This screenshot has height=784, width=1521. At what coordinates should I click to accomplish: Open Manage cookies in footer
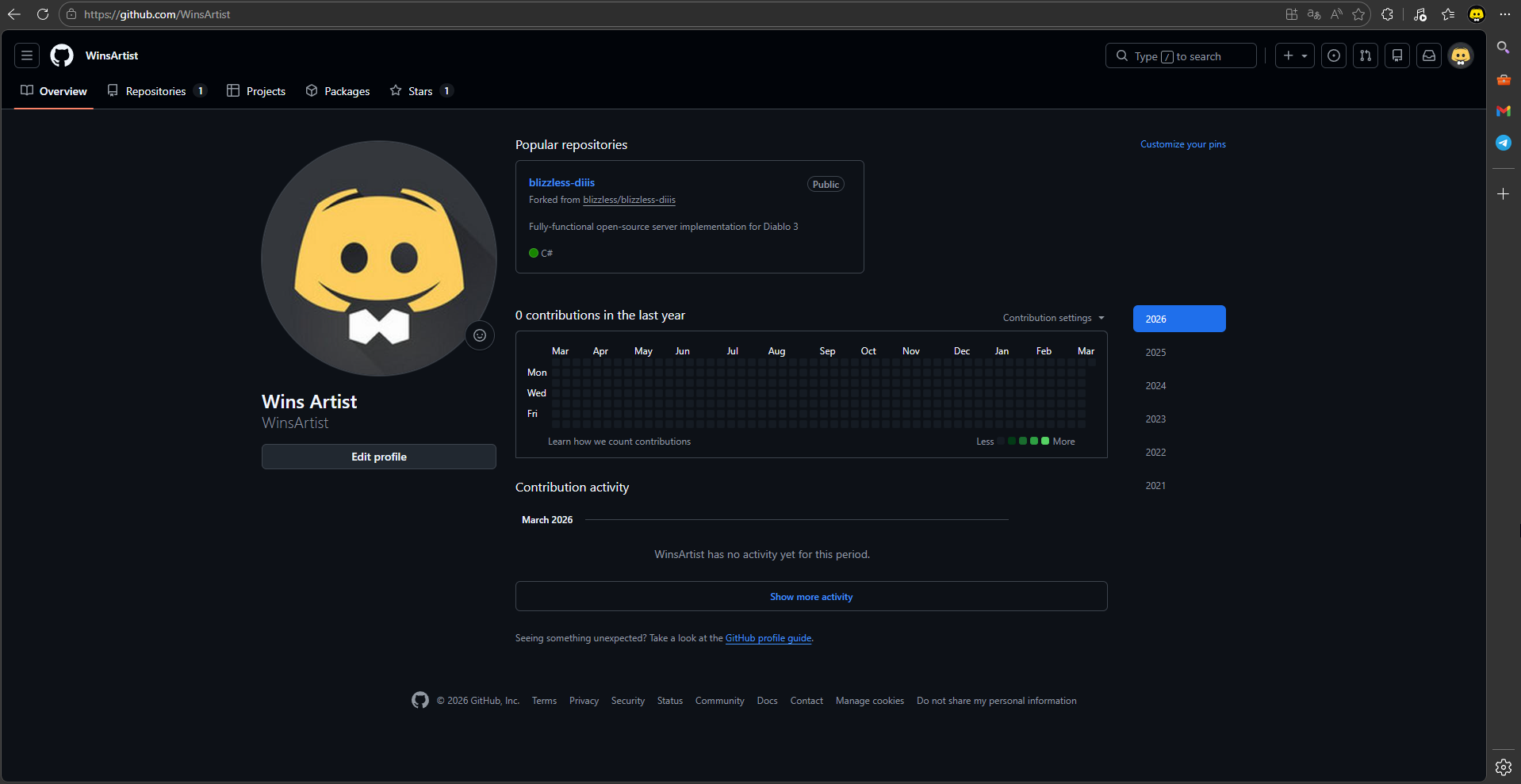[x=870, y=701]
